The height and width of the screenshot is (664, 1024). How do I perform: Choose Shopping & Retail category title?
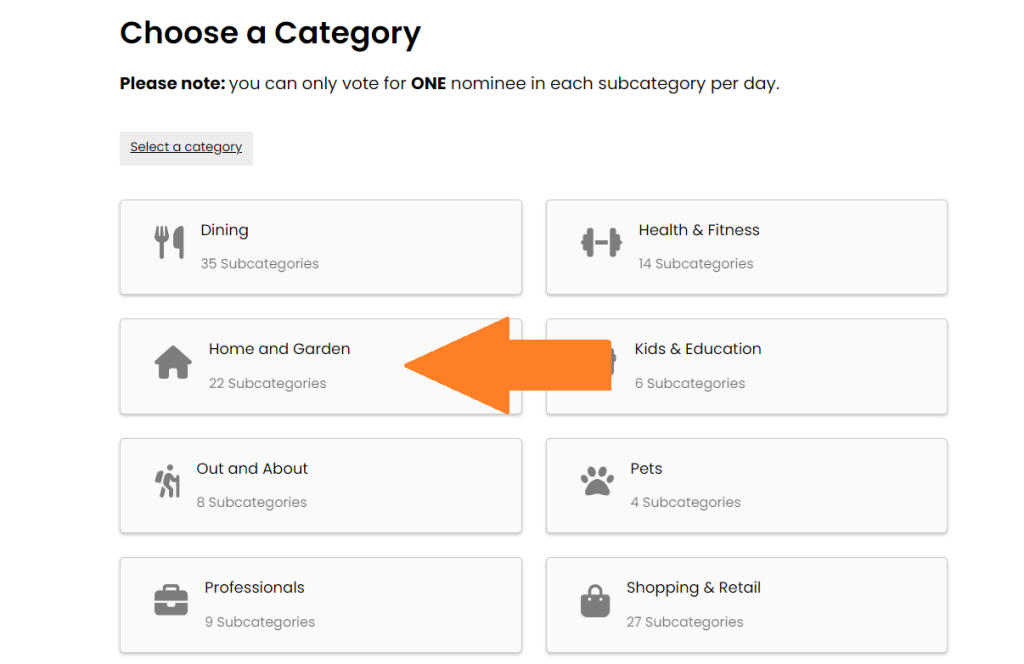(x=693, y=588)
